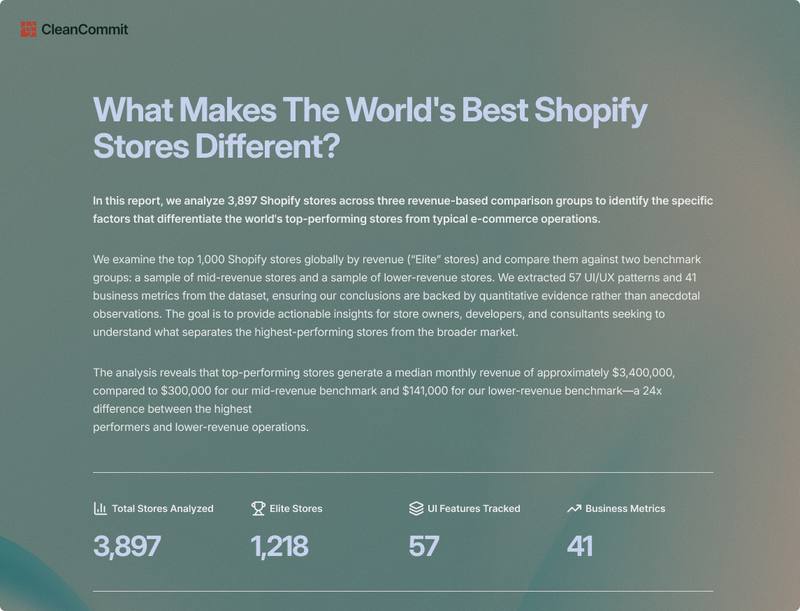This screenshot has width=800, height=611.
Task: Click the 3,897 total stores figure
Action: pyautogui.click(x=127, y=546)
